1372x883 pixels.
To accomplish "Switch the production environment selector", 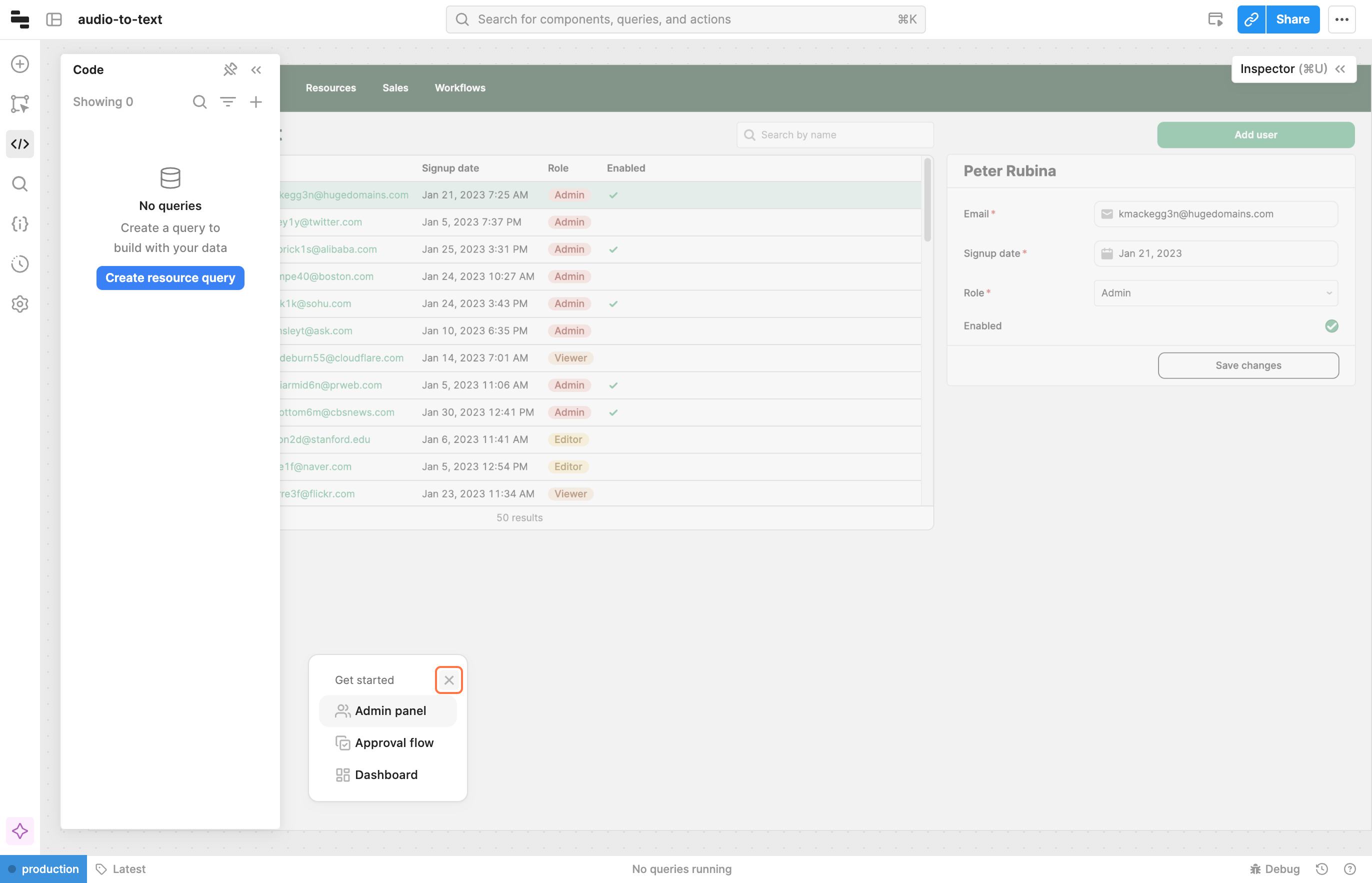I will click(x=43, y=868).
